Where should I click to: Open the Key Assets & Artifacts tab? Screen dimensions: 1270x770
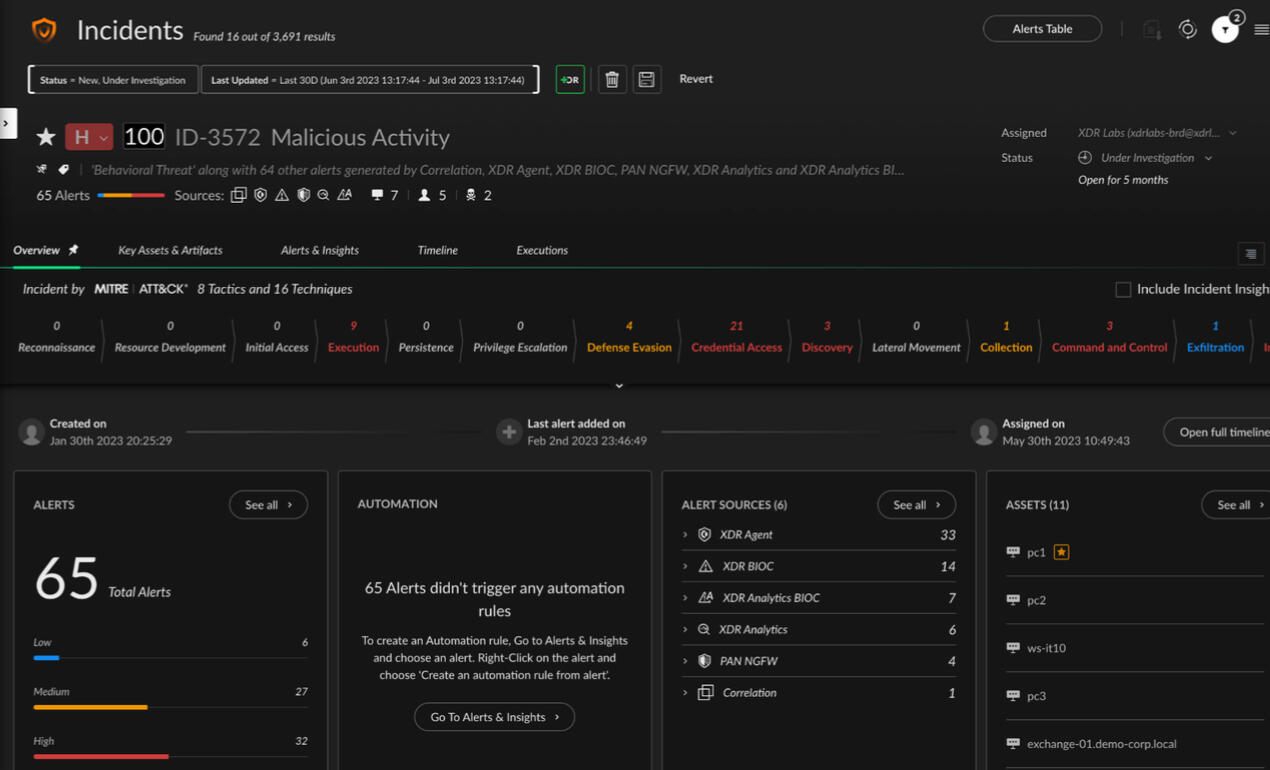(170, 250)
